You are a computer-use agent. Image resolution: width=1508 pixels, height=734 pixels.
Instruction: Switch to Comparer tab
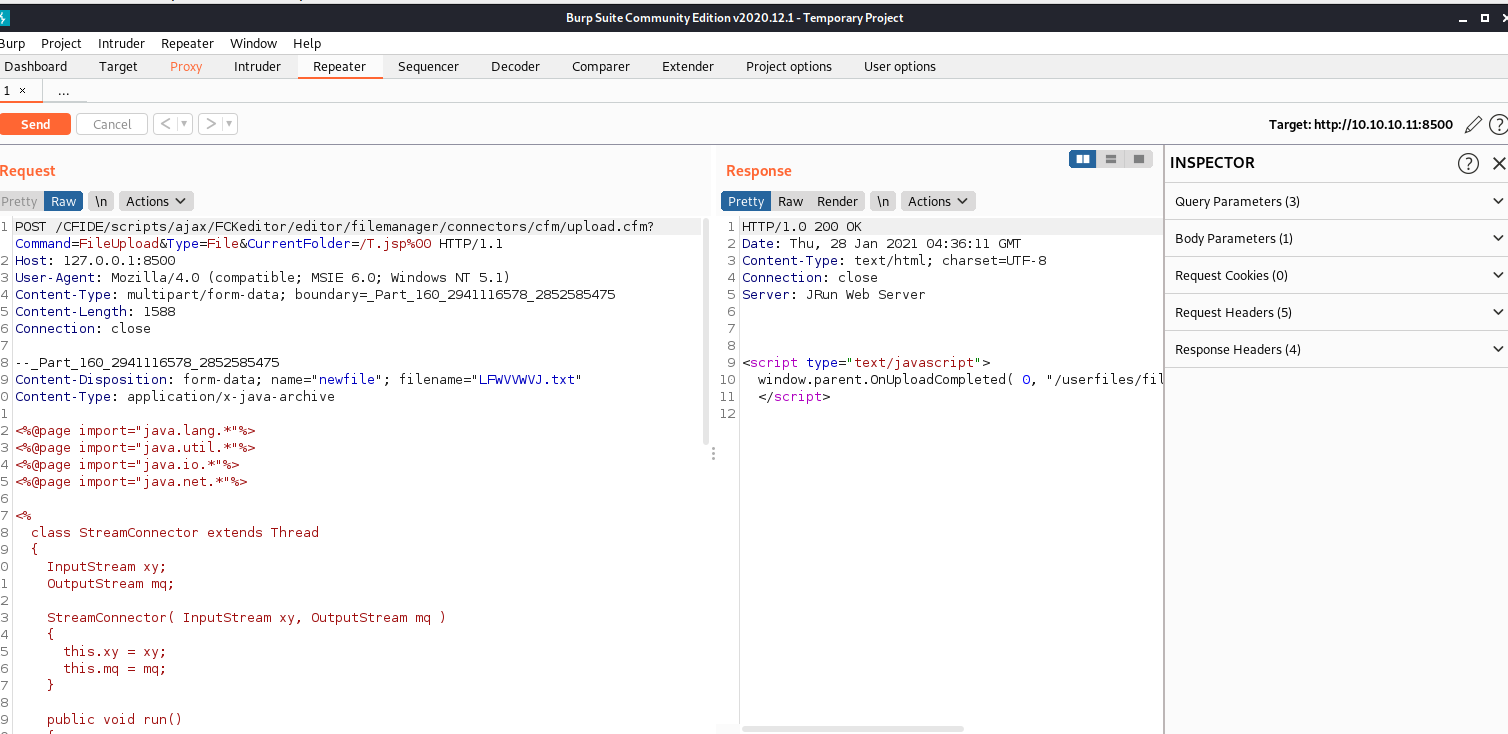click(x=601, y=66)
